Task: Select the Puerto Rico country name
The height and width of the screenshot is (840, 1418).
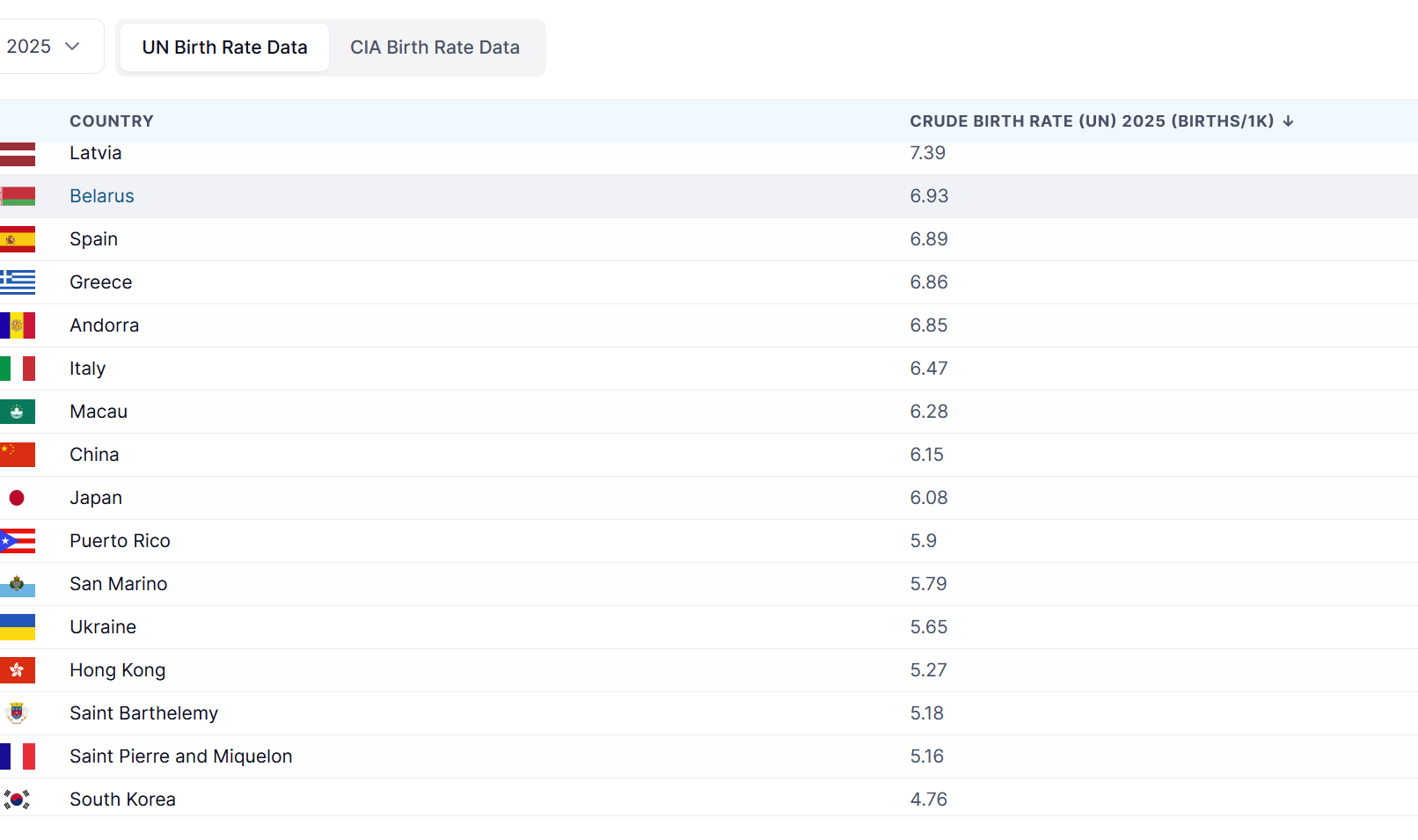Action: pos(121,541)
